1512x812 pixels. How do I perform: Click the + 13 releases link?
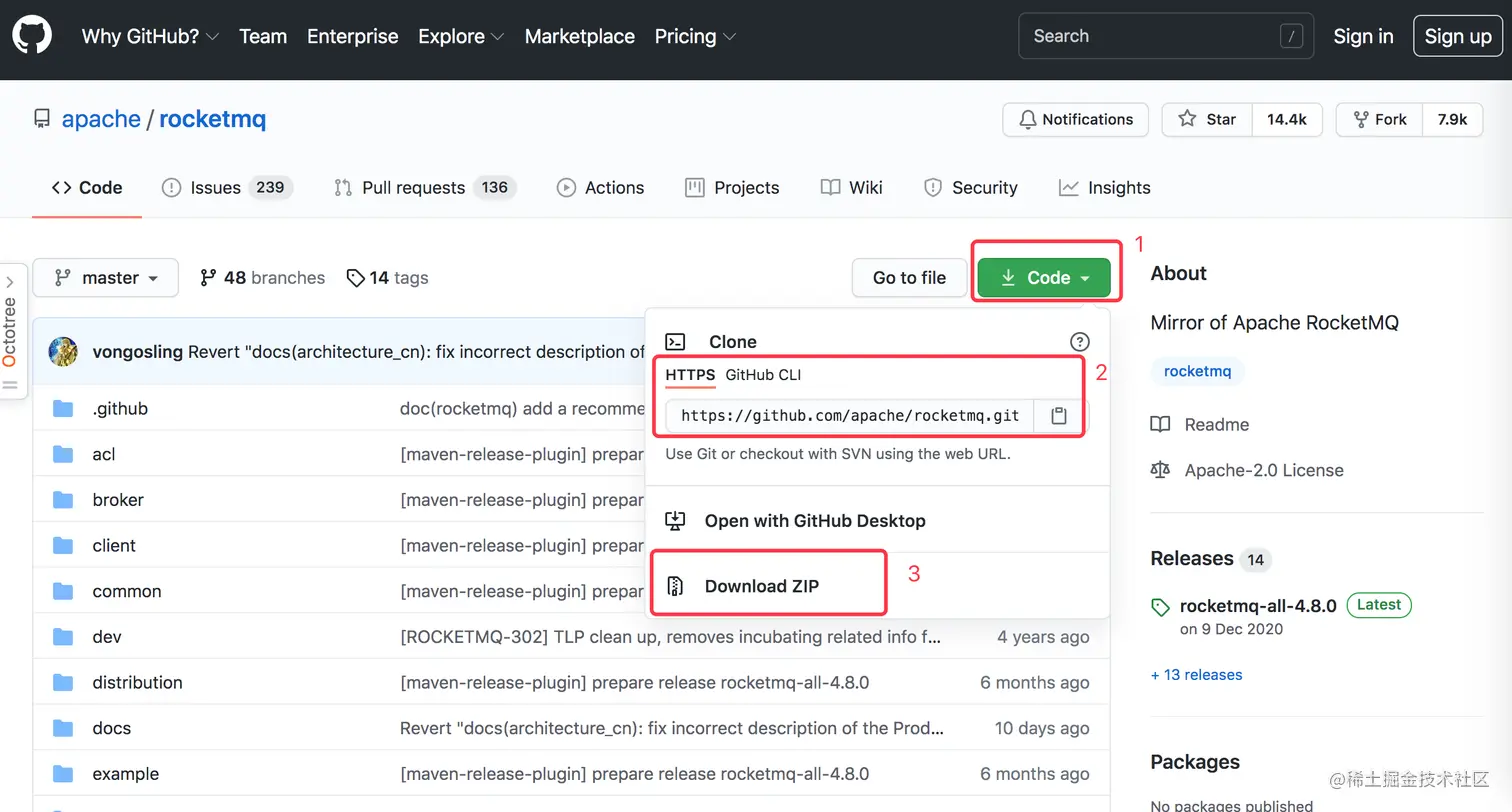pyautogui.click(x=1197, y=675)
